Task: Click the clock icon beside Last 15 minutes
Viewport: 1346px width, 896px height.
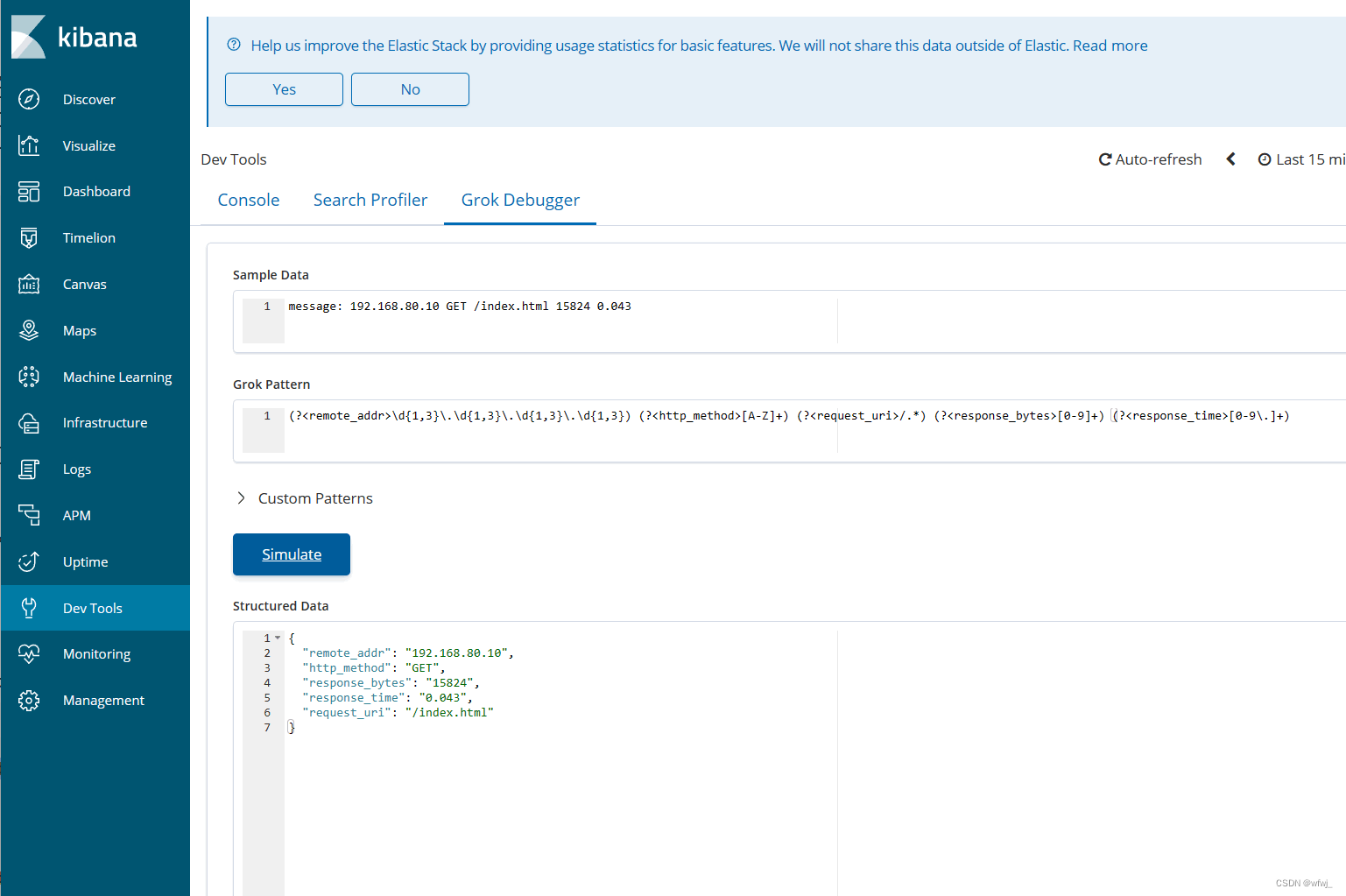Action: (1265, 159)
